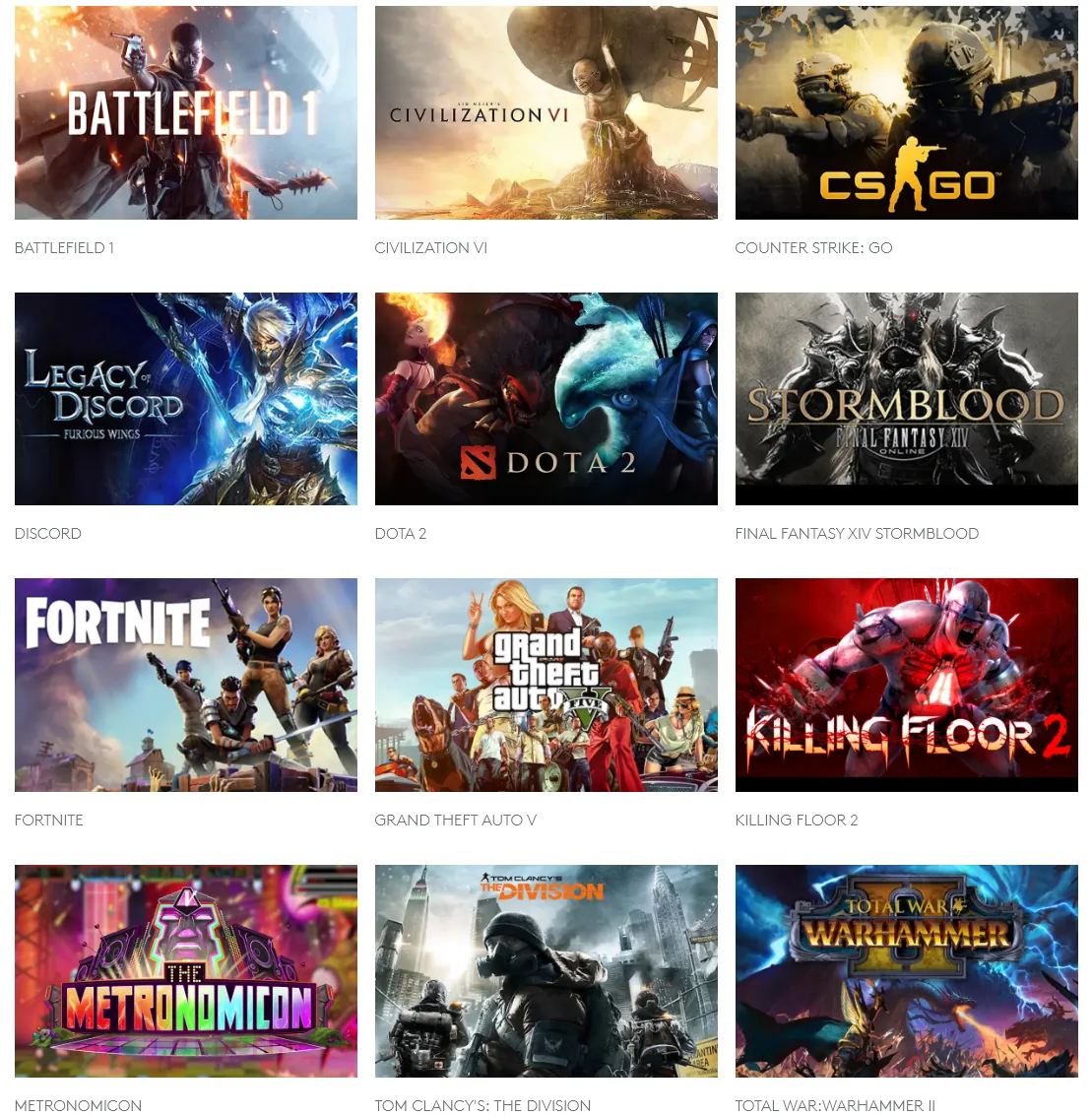Follow the FINAL FANTASY XIV STORMBLOOD link

coord(857,534)
